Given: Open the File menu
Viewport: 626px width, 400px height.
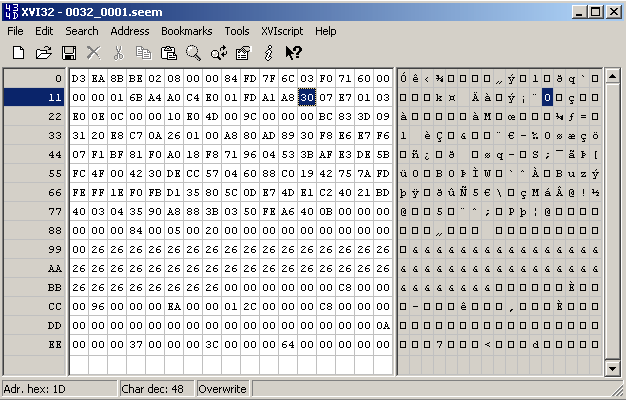Looking at the screenshot, I should pyautogui.click(x=15, y=31).
